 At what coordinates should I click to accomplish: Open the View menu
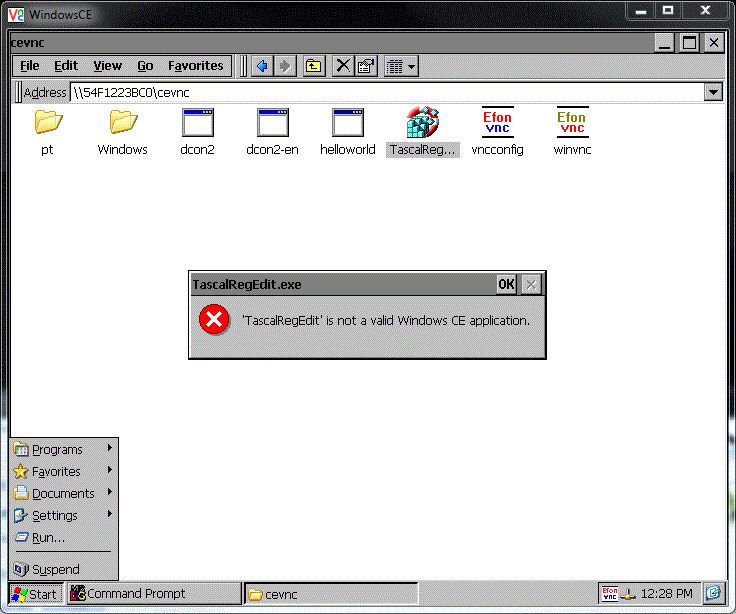(107, 66)
